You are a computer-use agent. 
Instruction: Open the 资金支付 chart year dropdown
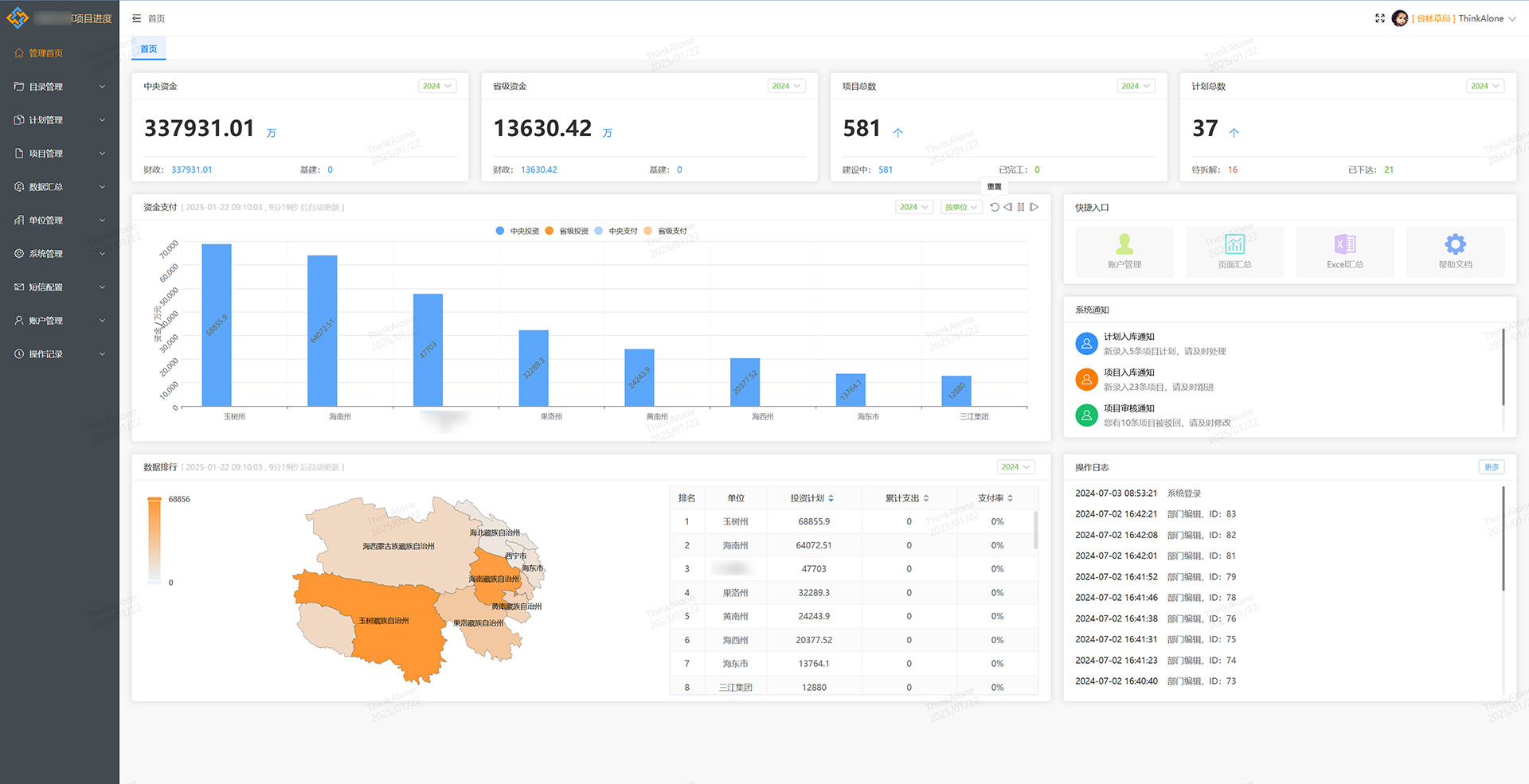(x=914, y=207)
